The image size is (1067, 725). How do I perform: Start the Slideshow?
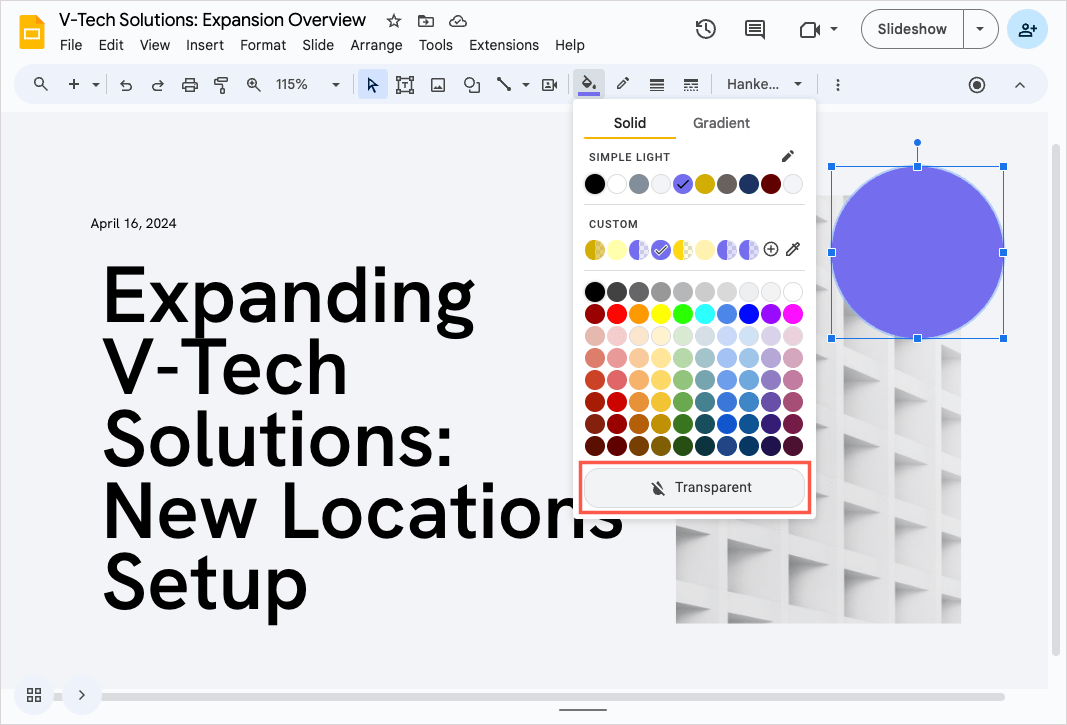click(912, 29)
